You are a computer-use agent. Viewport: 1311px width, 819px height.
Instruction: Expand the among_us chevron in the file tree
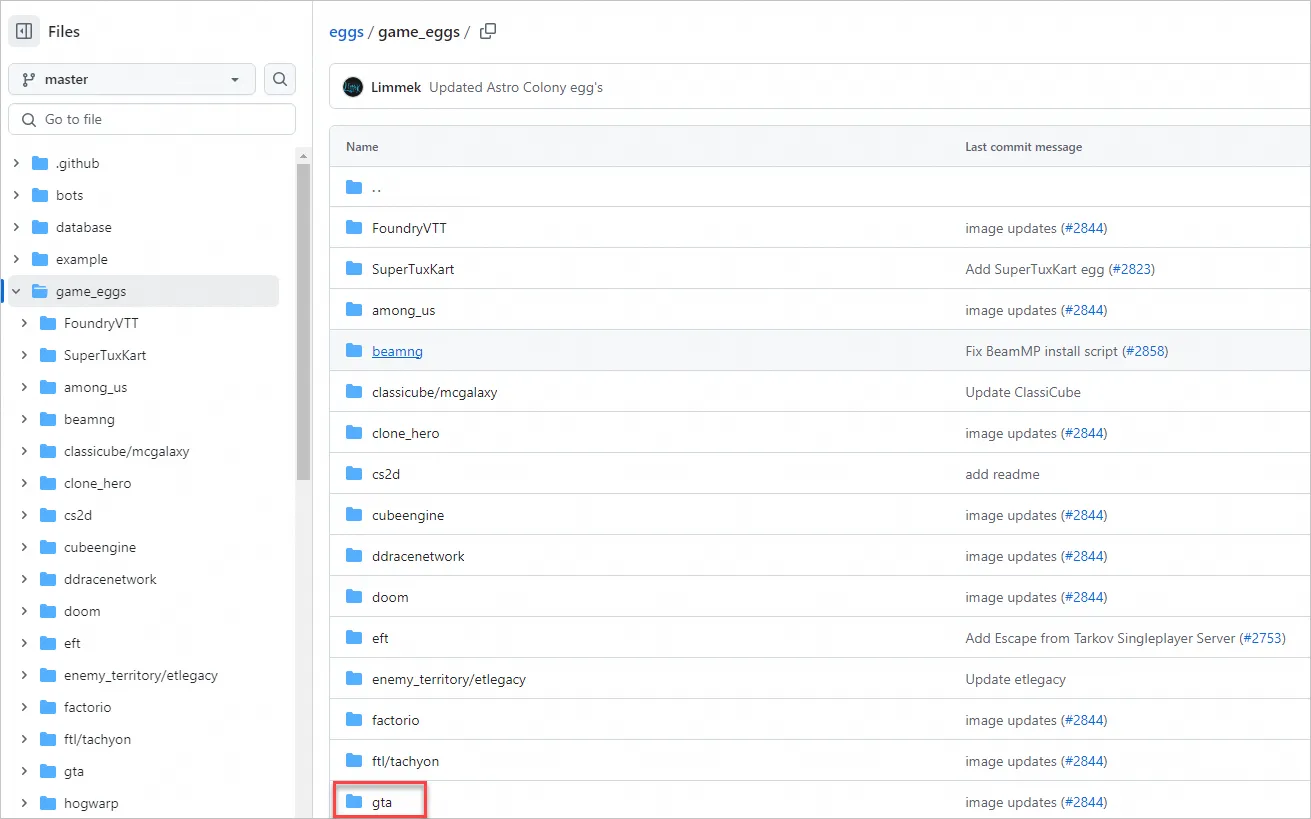point(25,387)
